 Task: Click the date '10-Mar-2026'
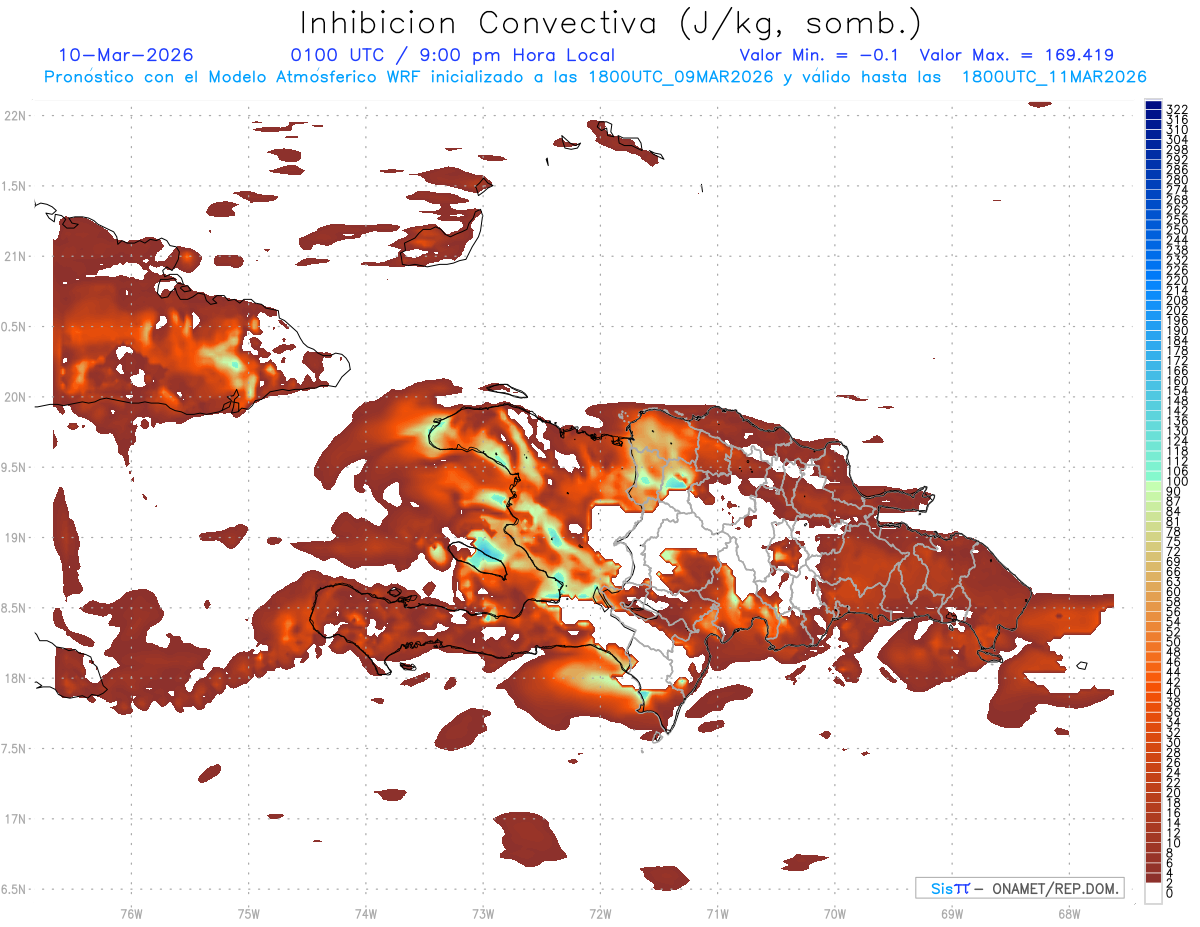126,55
